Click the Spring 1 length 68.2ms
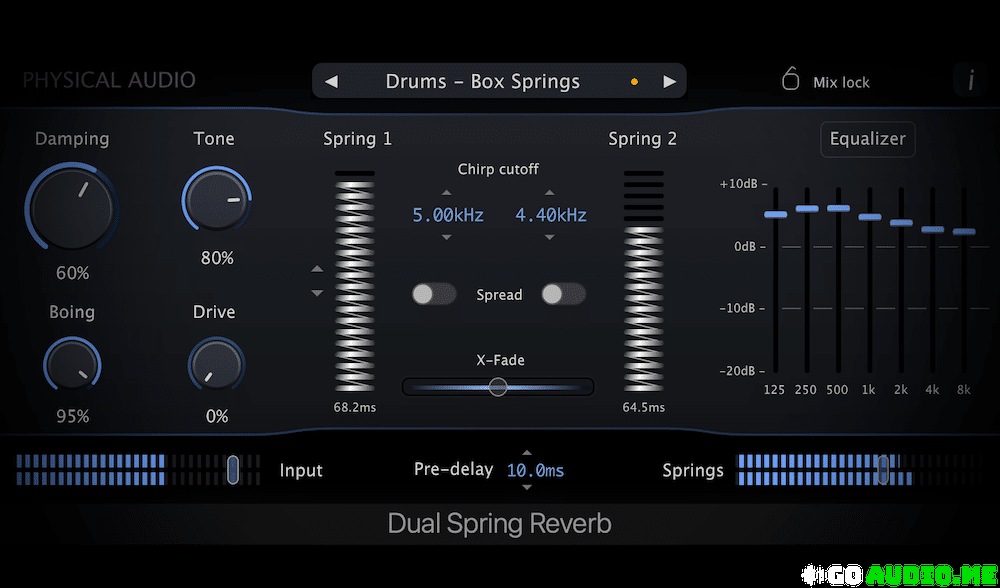This screenshot has width=1000, height=588. tap(355, 408)
